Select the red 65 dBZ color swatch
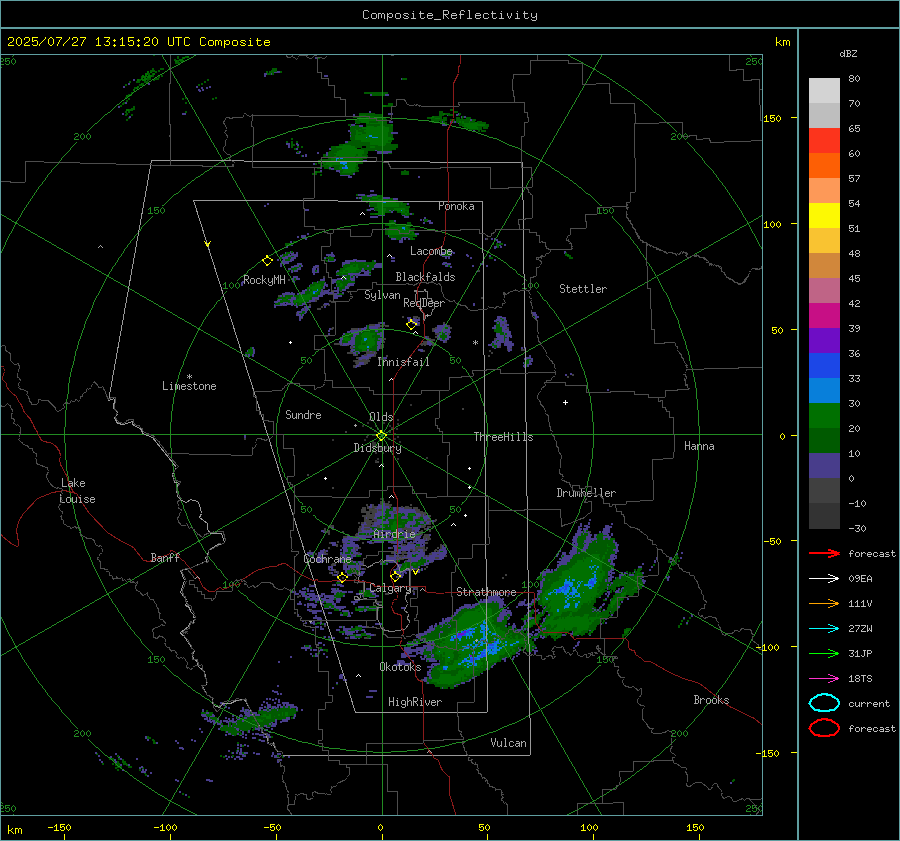Image resolution: width=900 pixels, height=841 pixels. [x=824, y=141]
